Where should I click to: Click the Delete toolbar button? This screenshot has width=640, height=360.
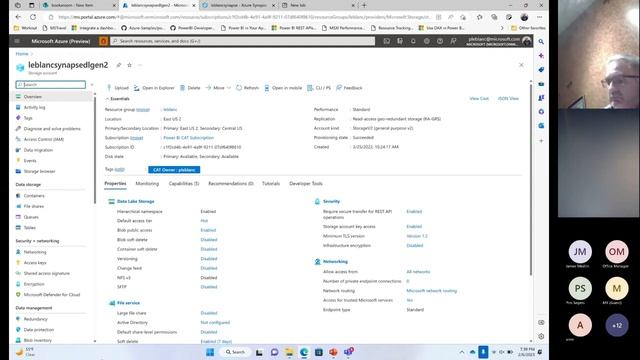coord(190,88)
